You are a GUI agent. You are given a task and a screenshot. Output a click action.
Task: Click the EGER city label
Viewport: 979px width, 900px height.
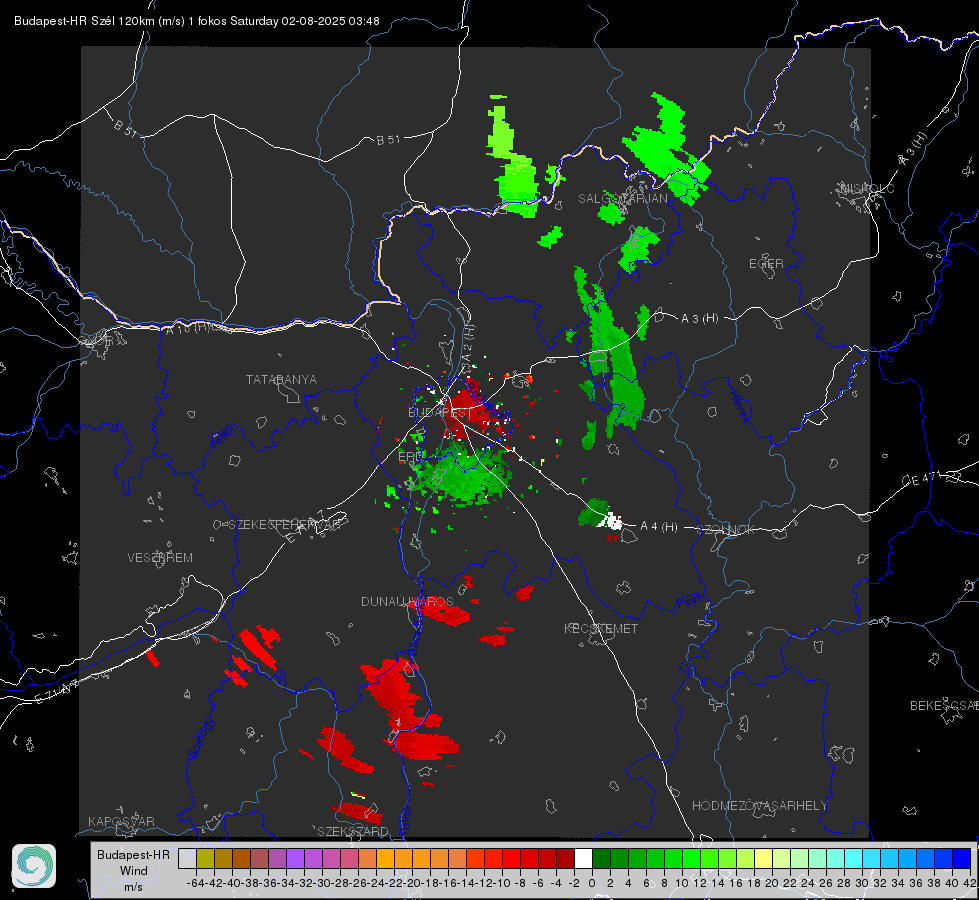click(x=766, y=264)
